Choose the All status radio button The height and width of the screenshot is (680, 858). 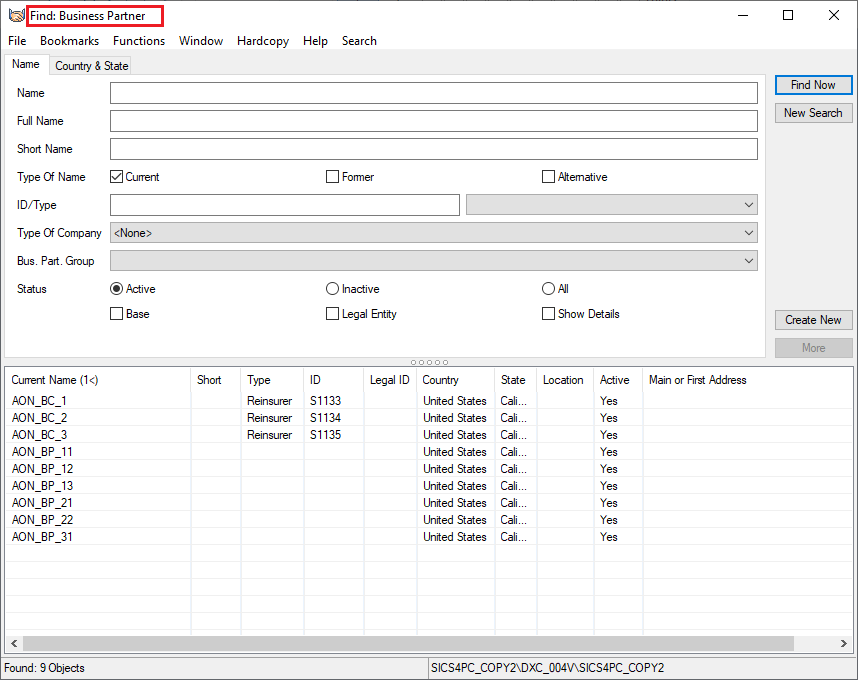pos(548,289)
